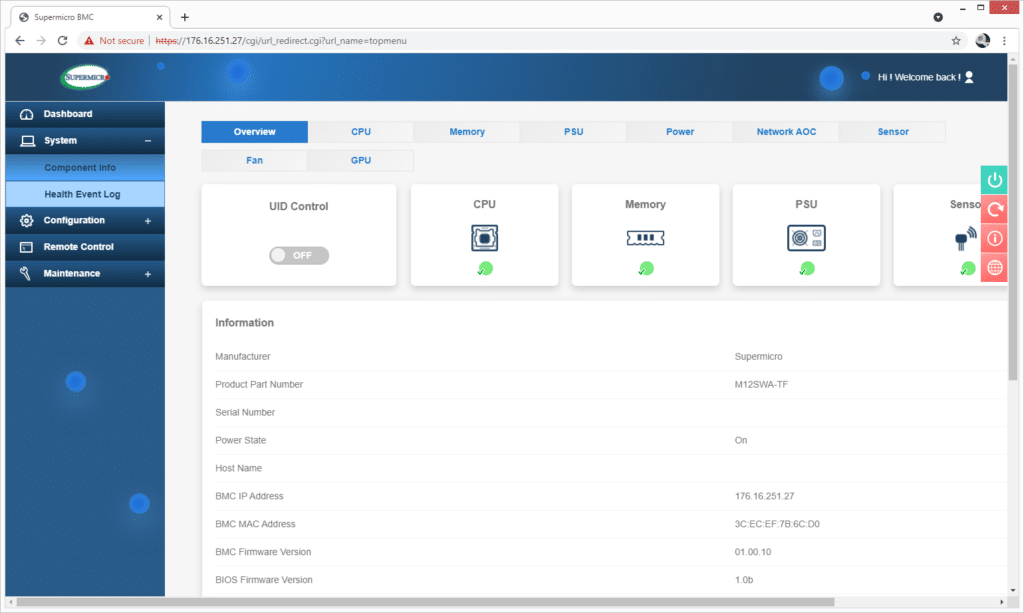1024x613 pixels.
Task: Switch to the Sensor tab
Action: pos(893,132)
